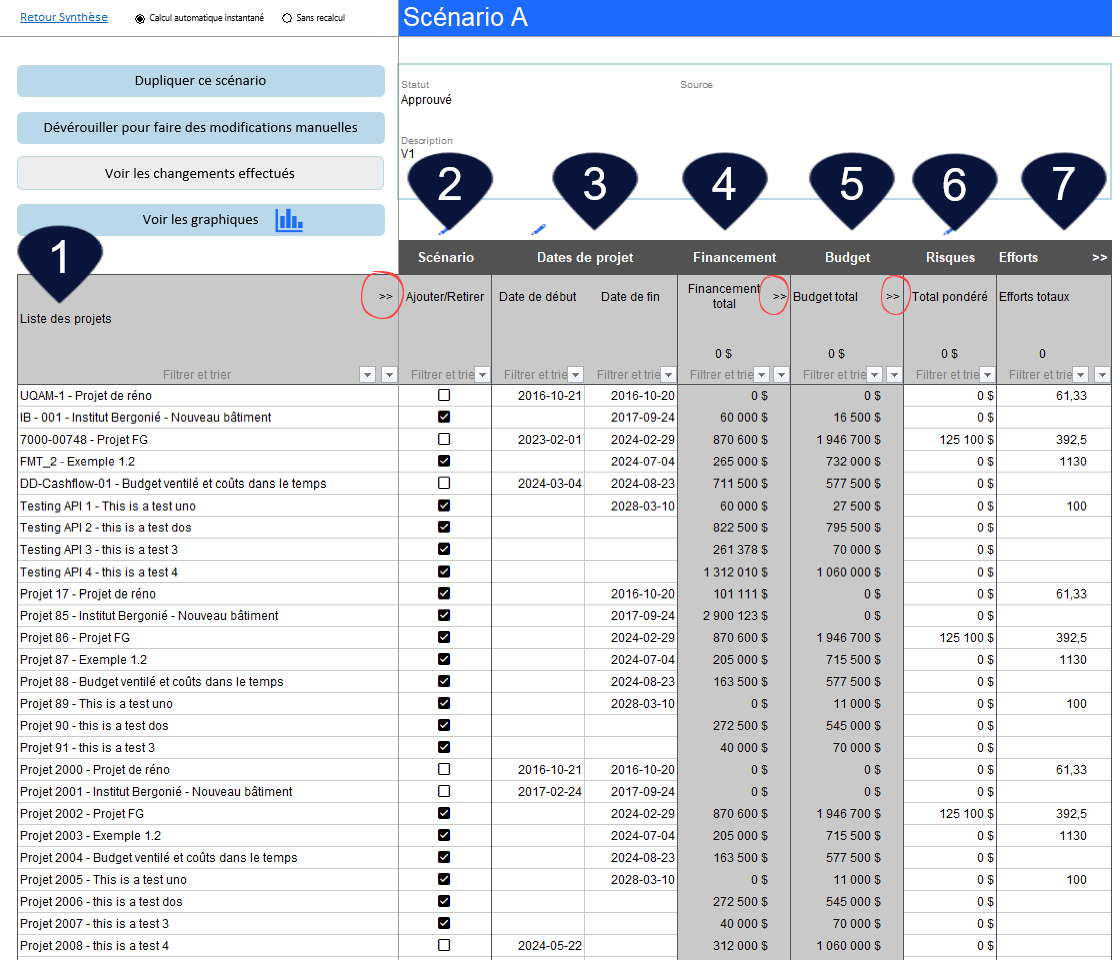Click the financing cell '1 312 010 $'

coord(736,572)
